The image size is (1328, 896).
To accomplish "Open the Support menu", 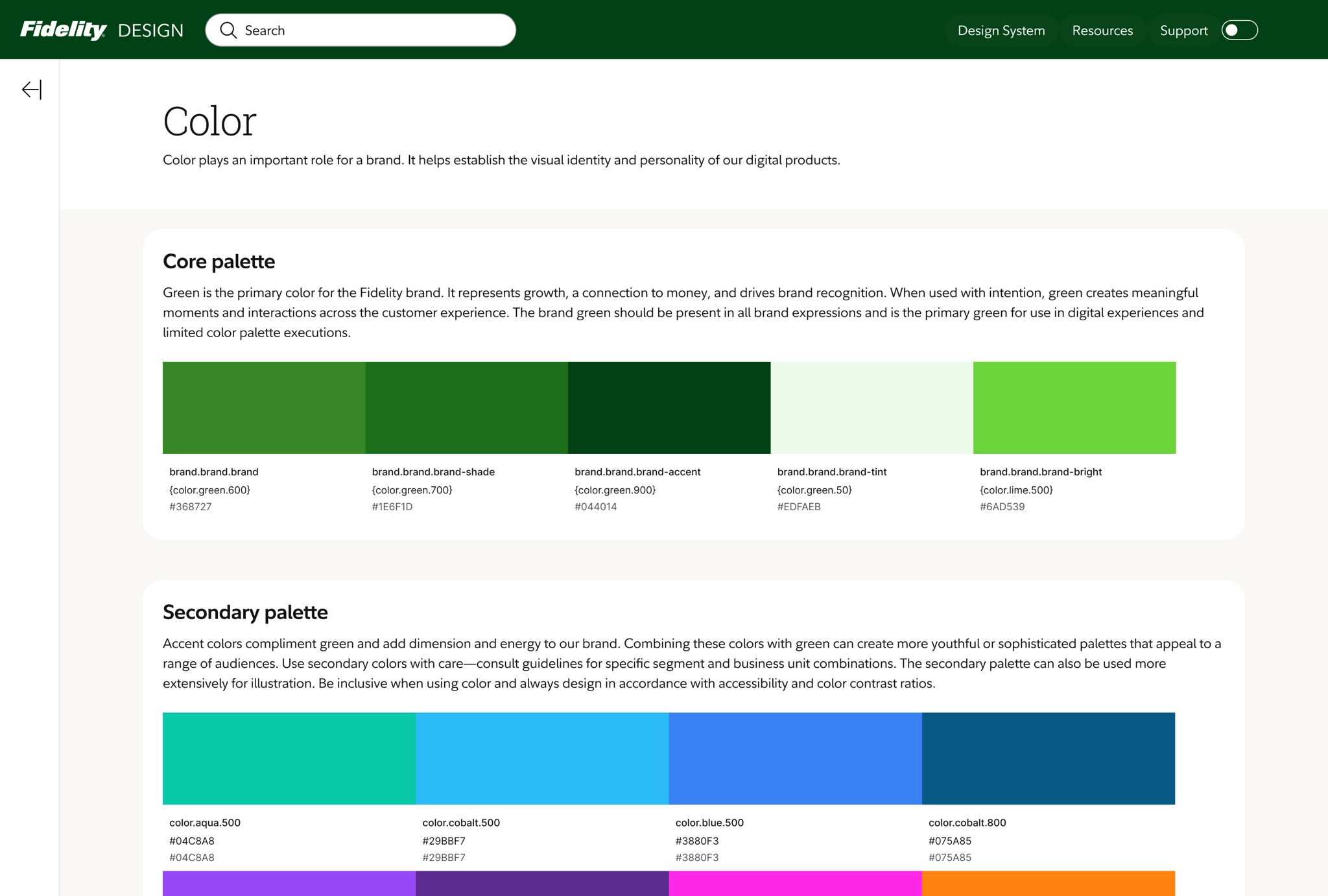I will (x=1183, y=30).
